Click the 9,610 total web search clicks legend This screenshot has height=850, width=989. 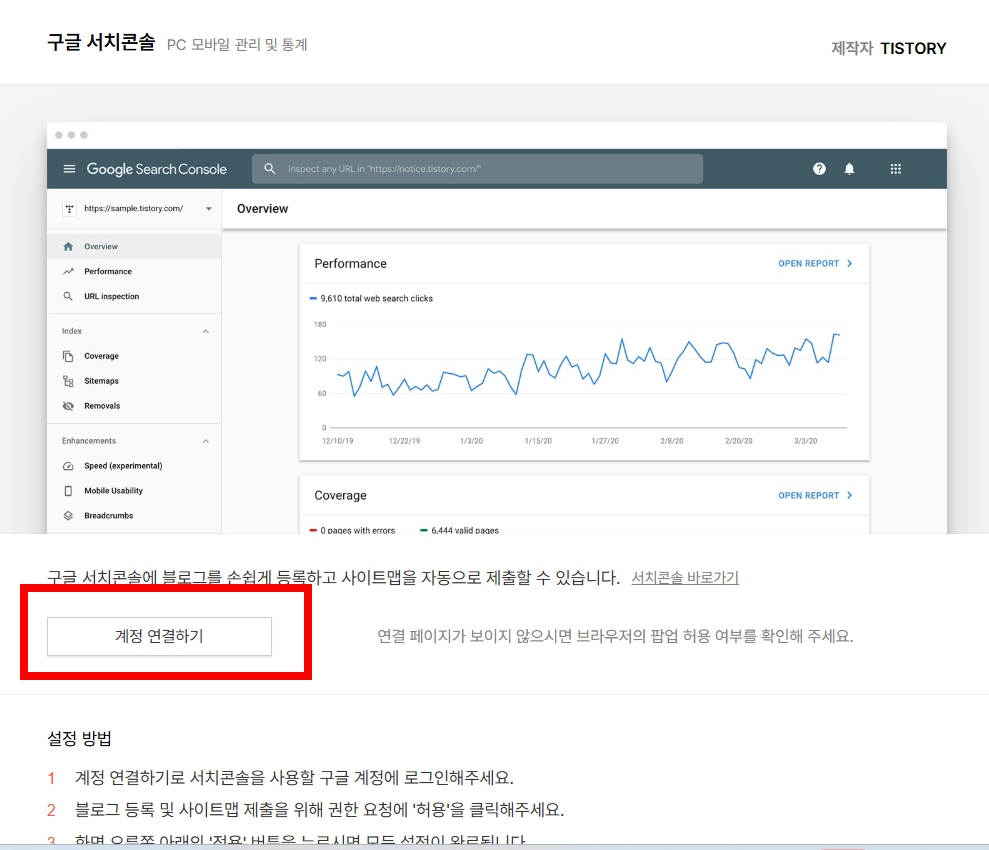coord(372,299)
